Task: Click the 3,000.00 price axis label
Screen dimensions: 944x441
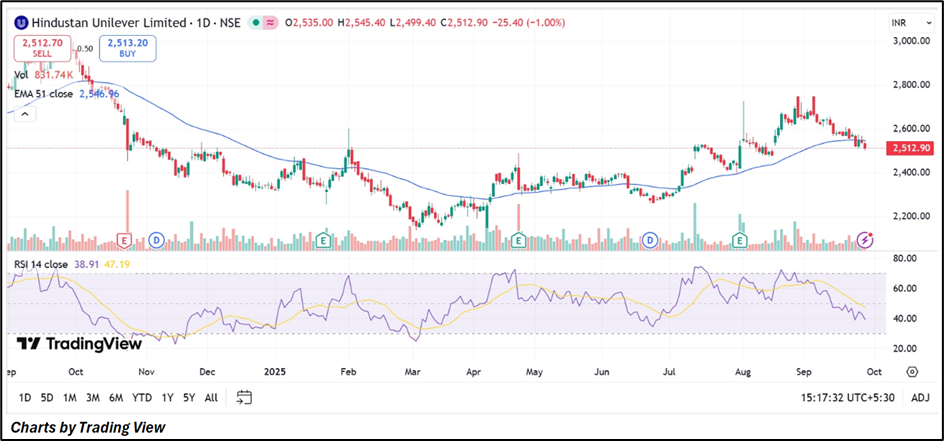Action: [x=909, y=40]
